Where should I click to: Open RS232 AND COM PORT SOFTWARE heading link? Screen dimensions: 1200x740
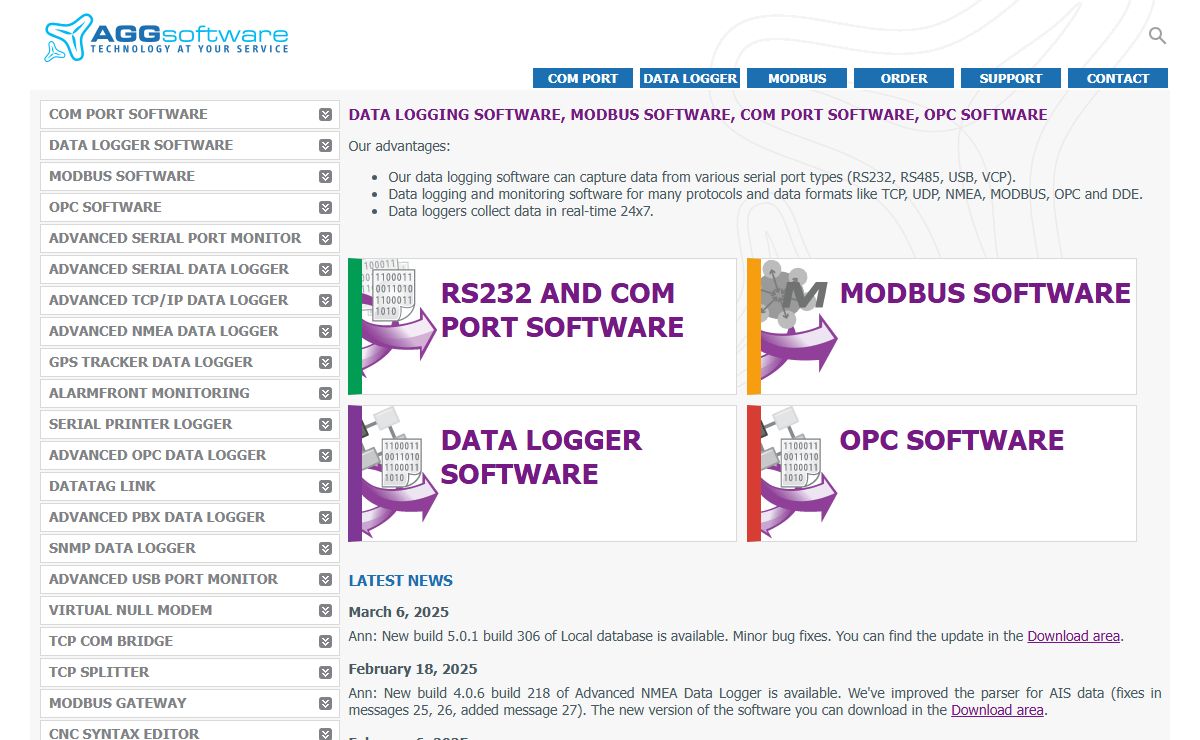pos(562,310)
